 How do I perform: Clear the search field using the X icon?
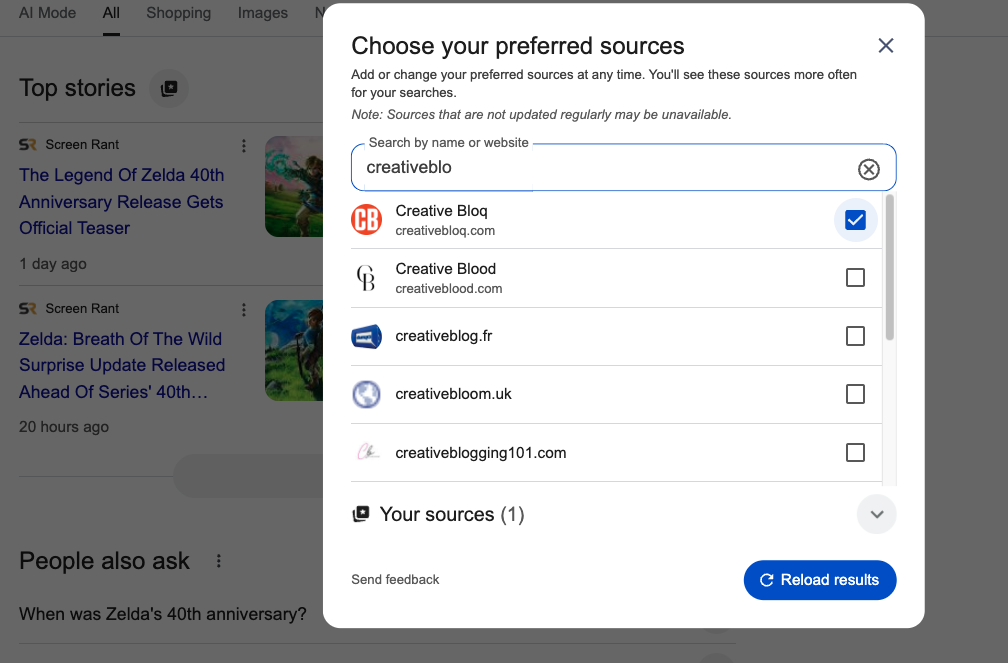click(868, 169)
